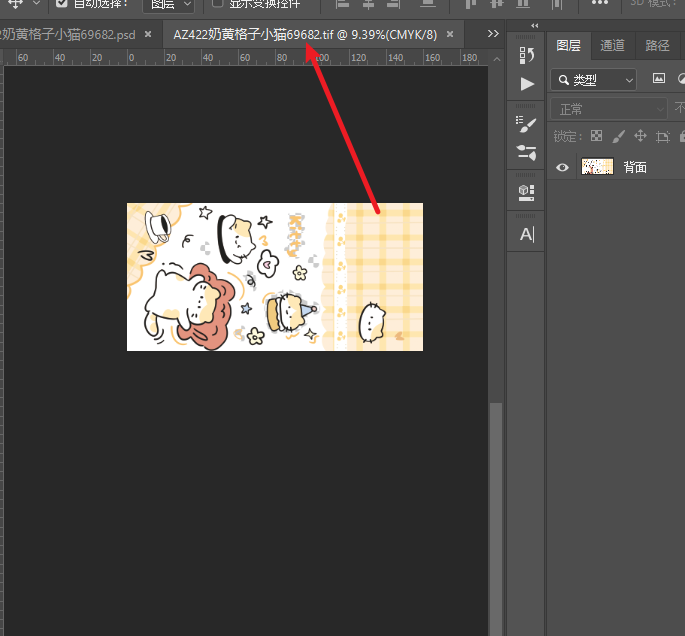Open the 图层 auto-select dropdown

tap(169, 5)
